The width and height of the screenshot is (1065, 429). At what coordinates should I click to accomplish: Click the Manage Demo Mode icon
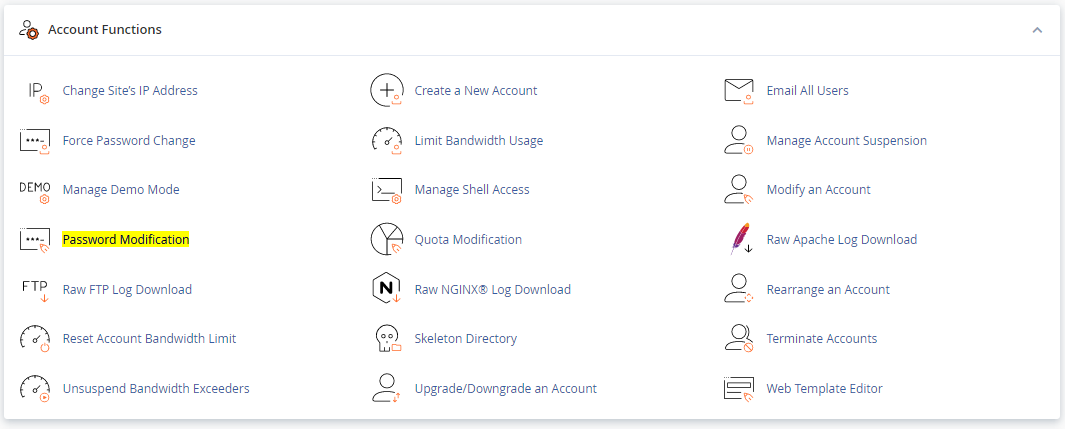click(35, 190)
